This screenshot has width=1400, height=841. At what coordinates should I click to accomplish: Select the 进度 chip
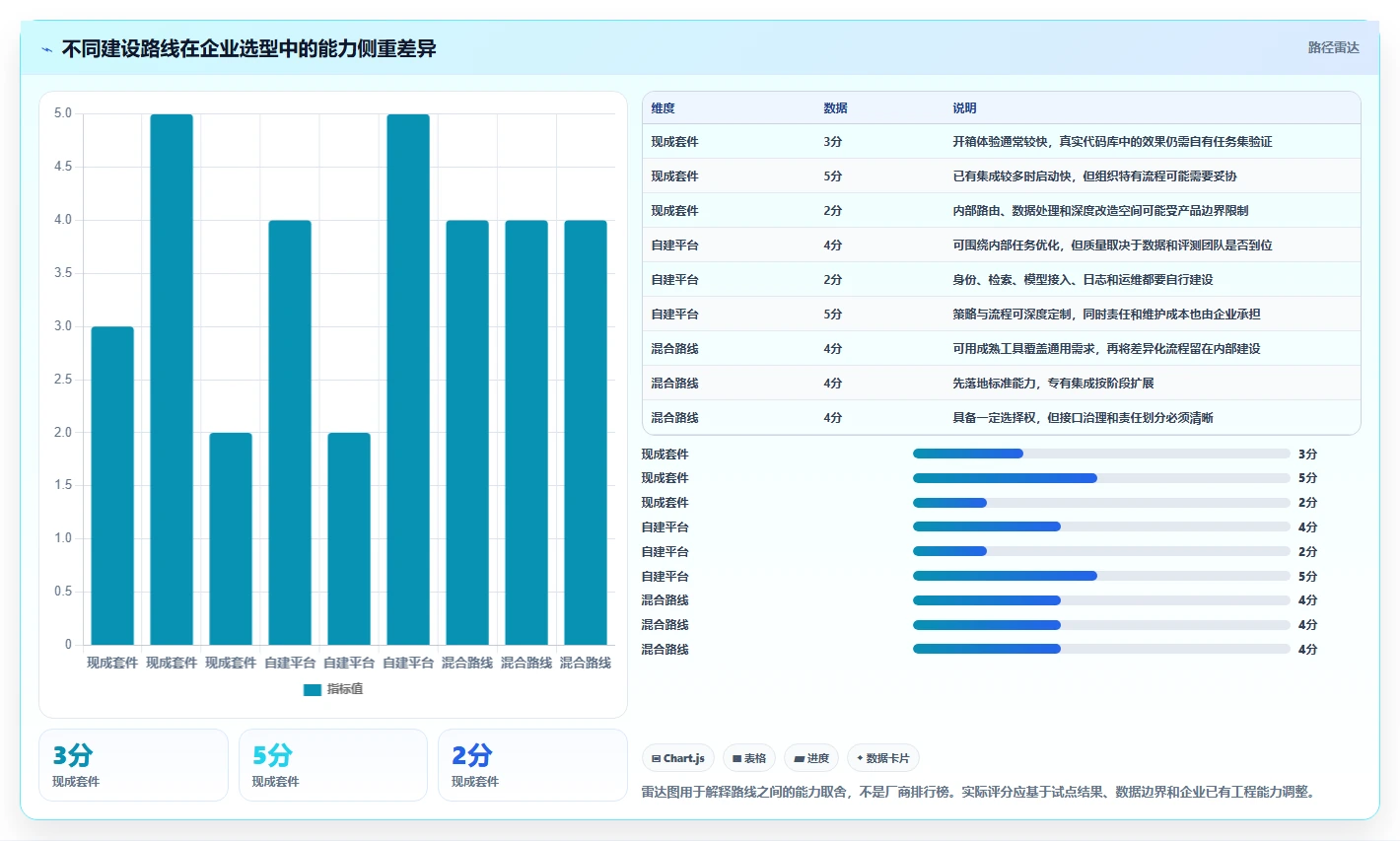pos(811,758)
